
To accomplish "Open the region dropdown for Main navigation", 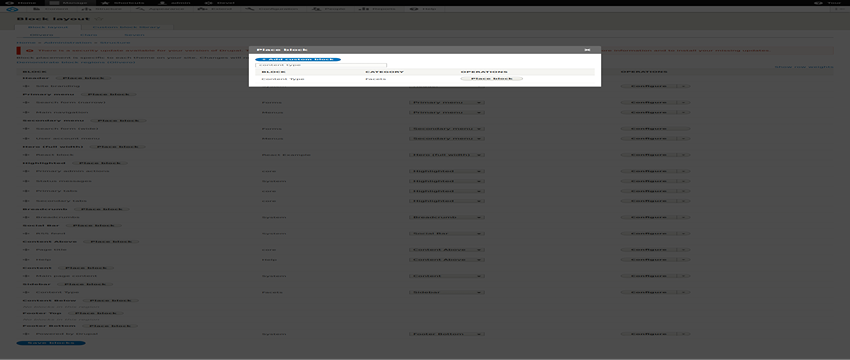I will tap(446, 112).
